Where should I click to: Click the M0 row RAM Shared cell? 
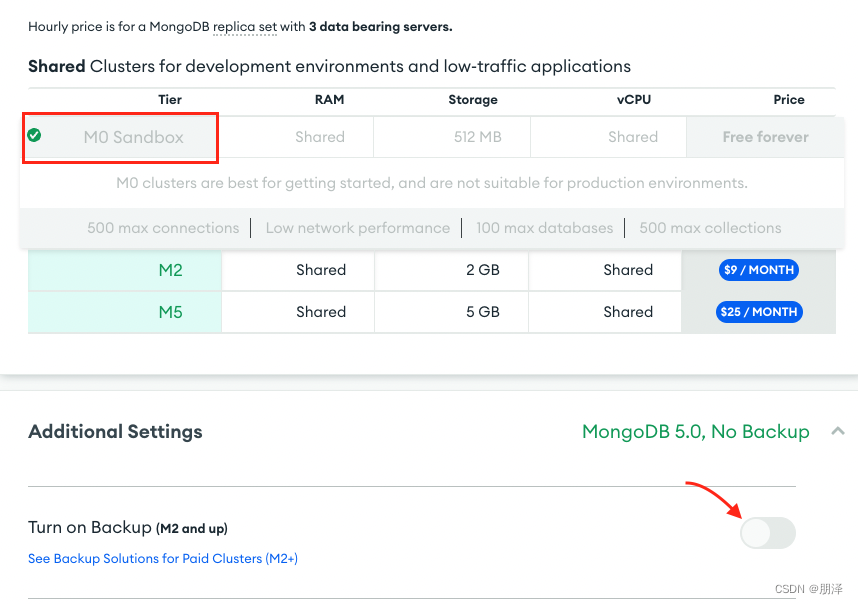[296, 137]
